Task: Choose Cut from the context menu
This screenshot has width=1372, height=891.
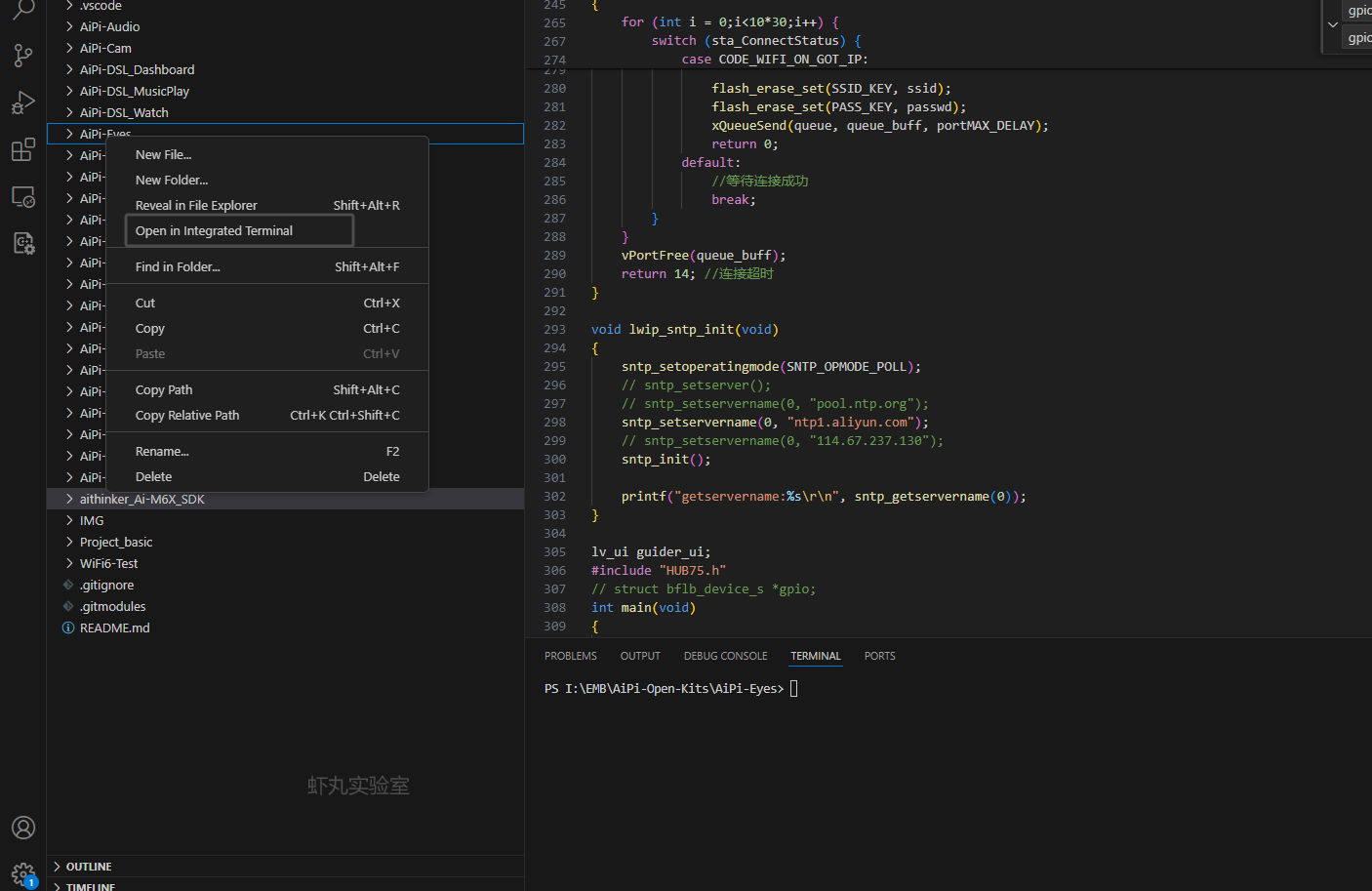Action: point(267,303)
